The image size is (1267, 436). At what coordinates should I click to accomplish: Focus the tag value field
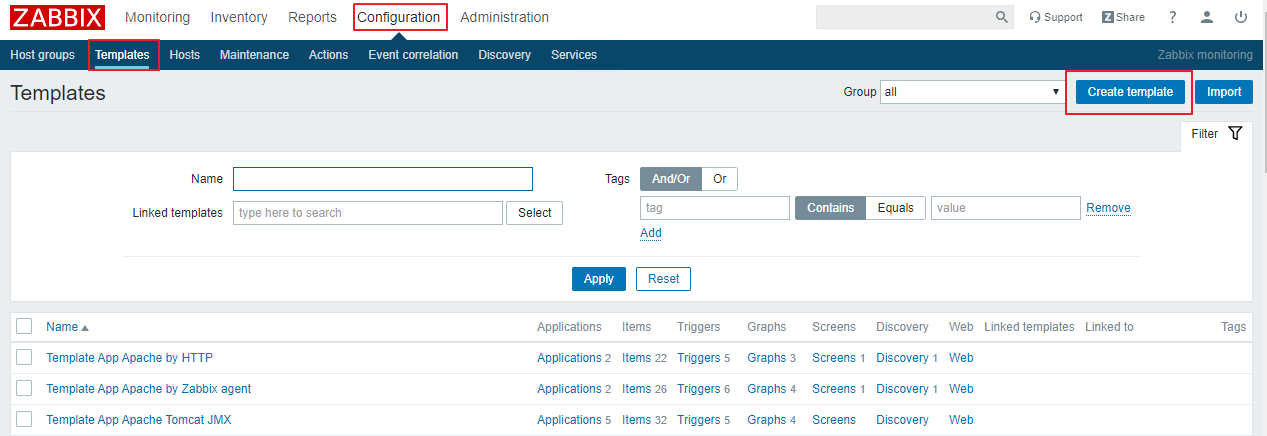point(1006,208)
